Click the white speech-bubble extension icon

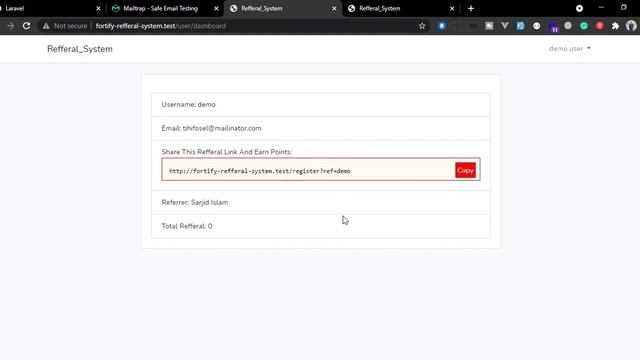click(x=536, y=26)
